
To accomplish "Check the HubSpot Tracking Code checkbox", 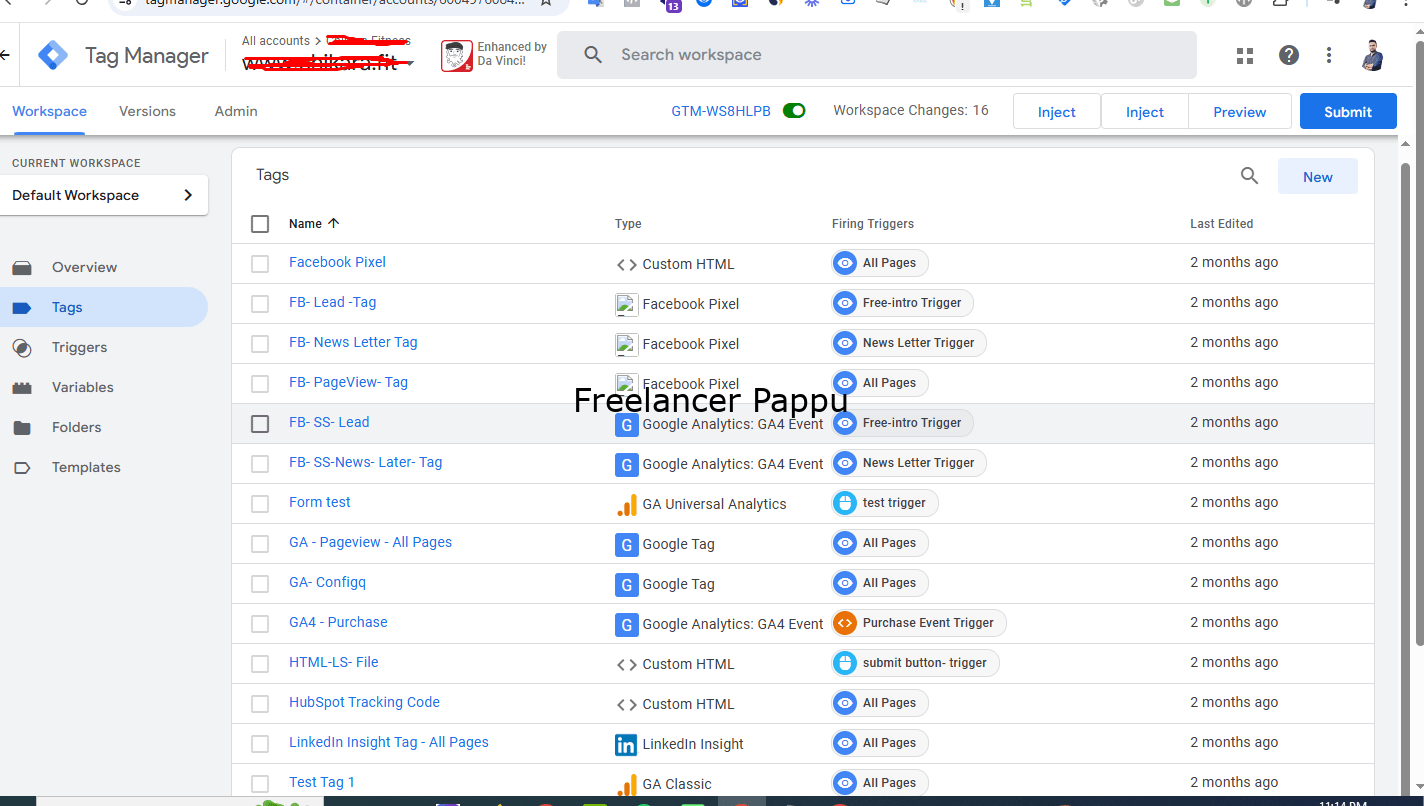I will tap(260, 704).
